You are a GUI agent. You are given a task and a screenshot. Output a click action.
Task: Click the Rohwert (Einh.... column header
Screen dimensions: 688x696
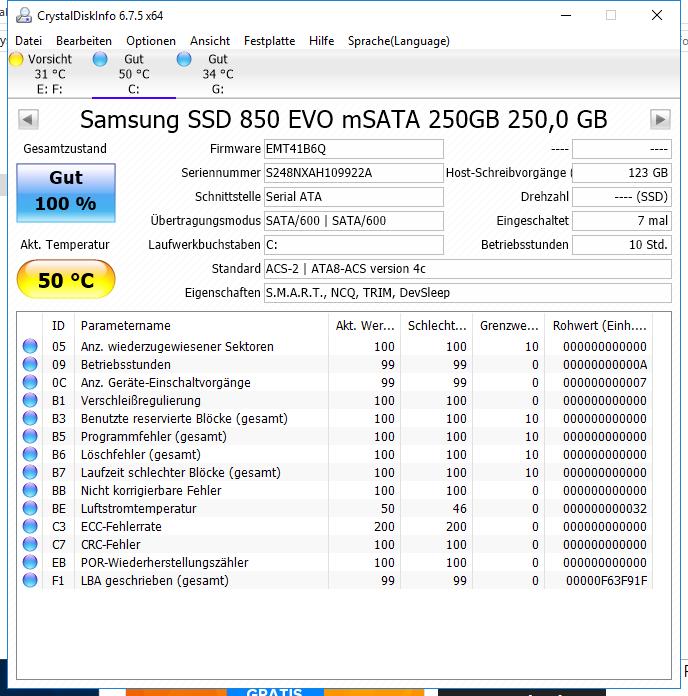pos(599,325)
